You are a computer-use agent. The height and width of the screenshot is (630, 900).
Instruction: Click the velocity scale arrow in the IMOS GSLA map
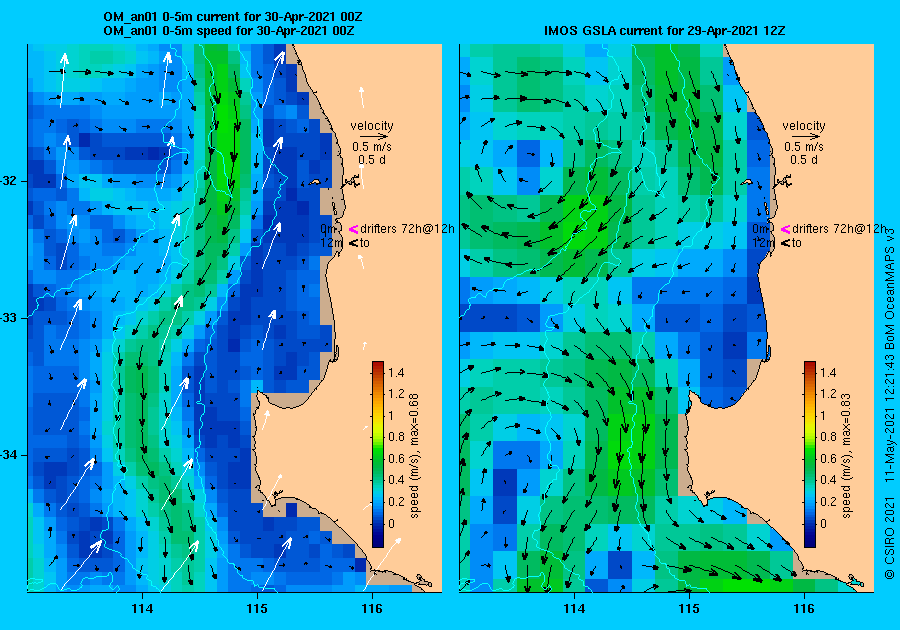point(804,137)
